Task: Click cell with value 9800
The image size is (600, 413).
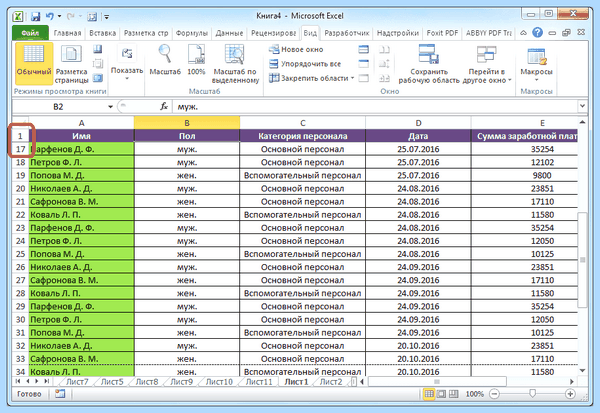Action: pyautogui.click(x=542, y=175)
